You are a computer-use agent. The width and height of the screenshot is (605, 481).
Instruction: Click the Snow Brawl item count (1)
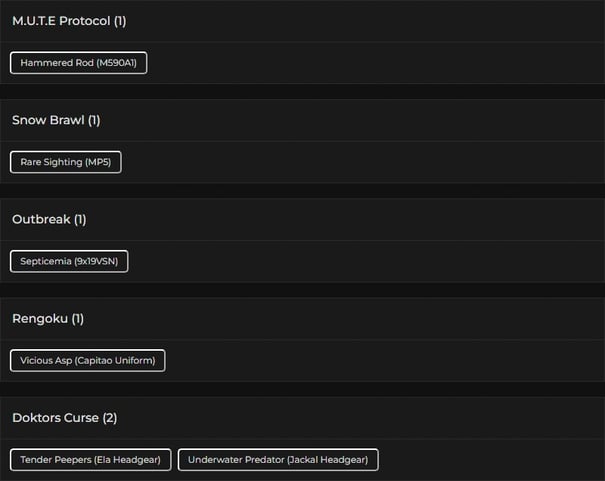(94, 120)
